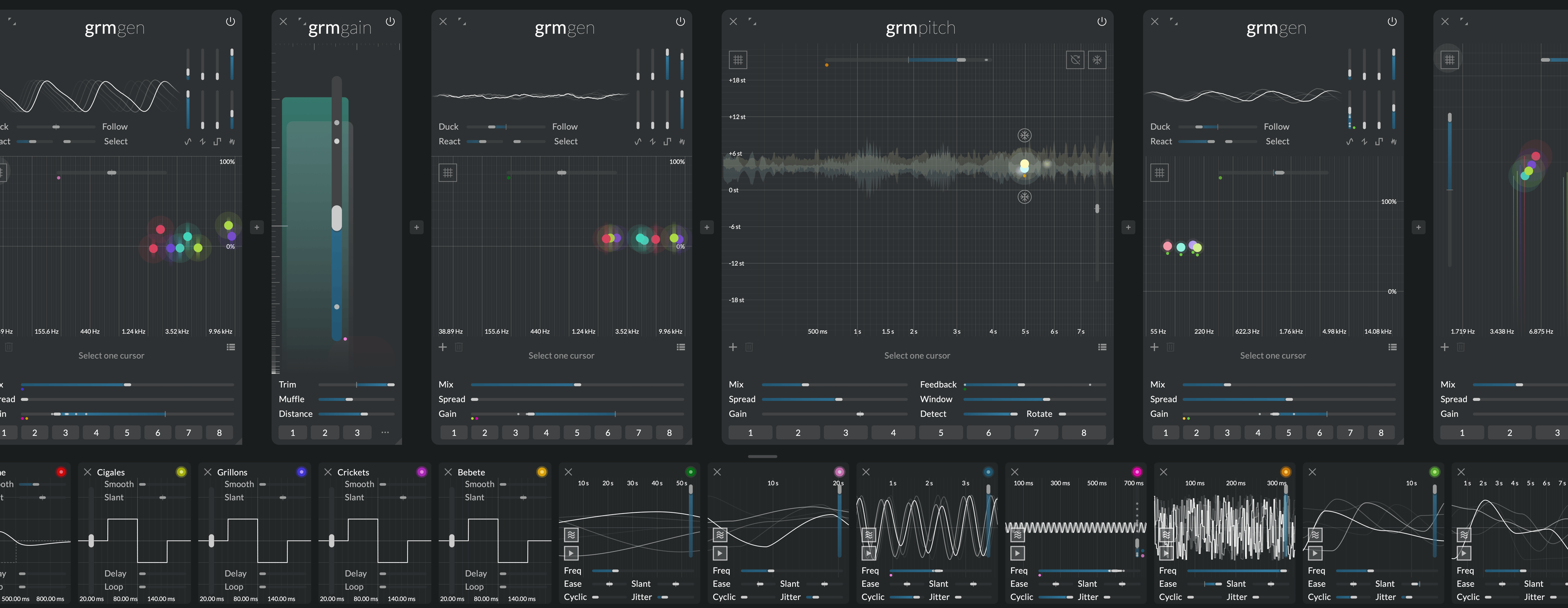This screenshot has height=608, width=1568.
Task: Select preset slot 2 in grmgain
Action: tap(325, 432)
